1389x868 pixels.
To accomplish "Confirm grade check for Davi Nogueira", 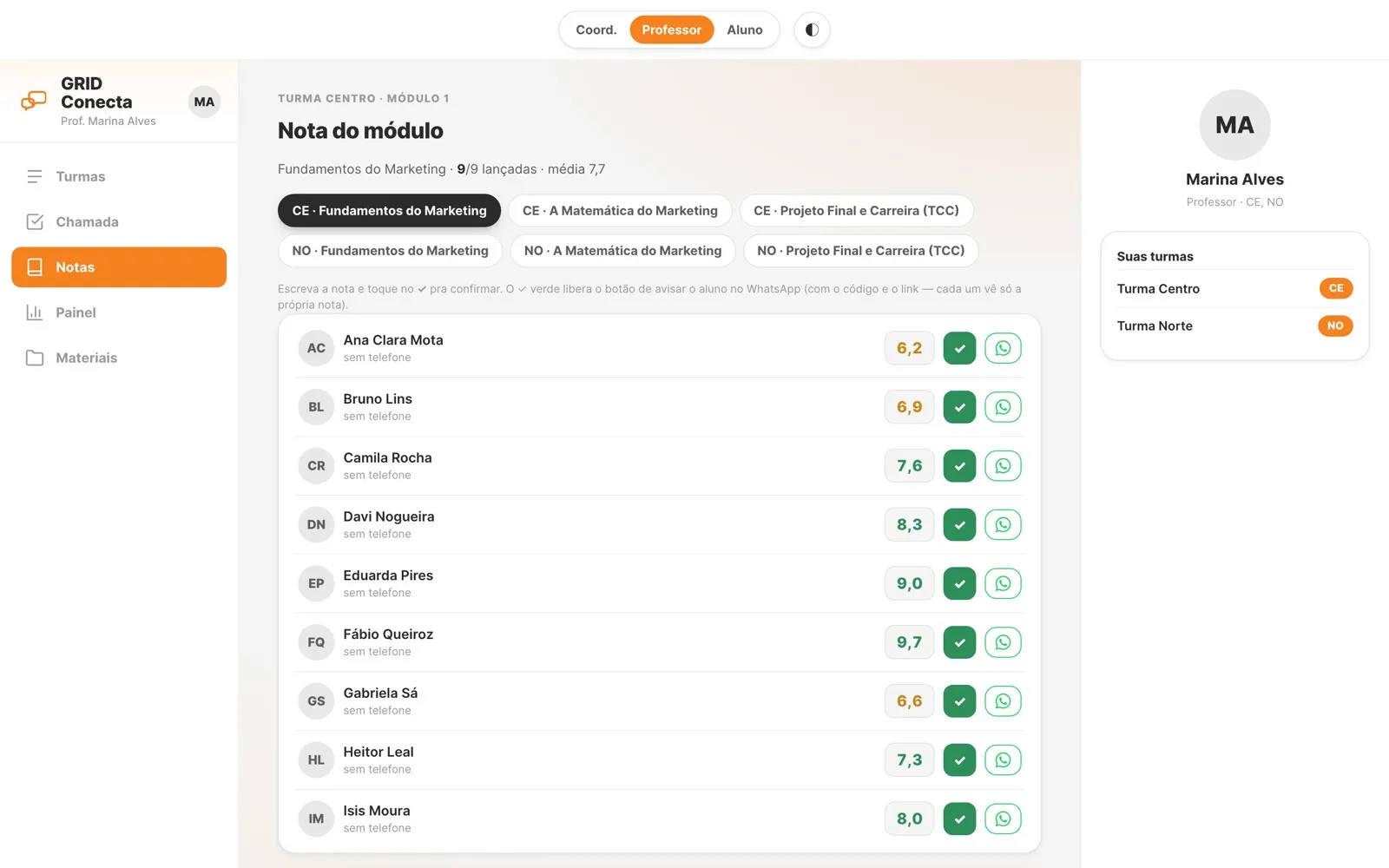I will (959, 524).
